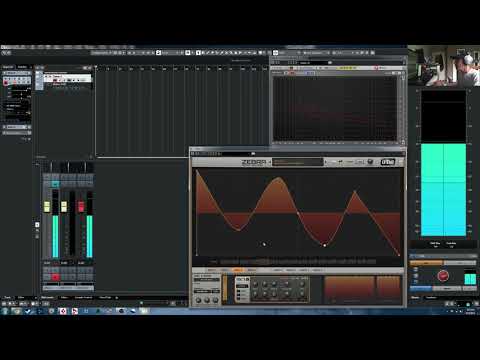Viewport: 480px width, 360px height.
Task: Click the white highlighted icon left of mixer
Action: [37, 225]
